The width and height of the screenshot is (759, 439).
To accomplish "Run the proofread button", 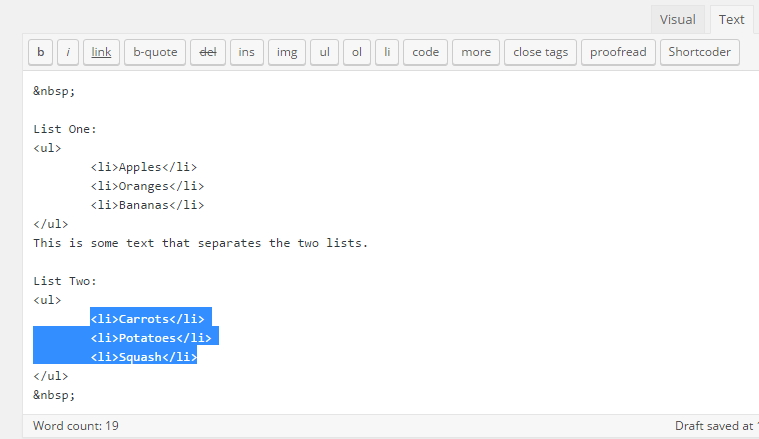I will [x=618, y=52].
